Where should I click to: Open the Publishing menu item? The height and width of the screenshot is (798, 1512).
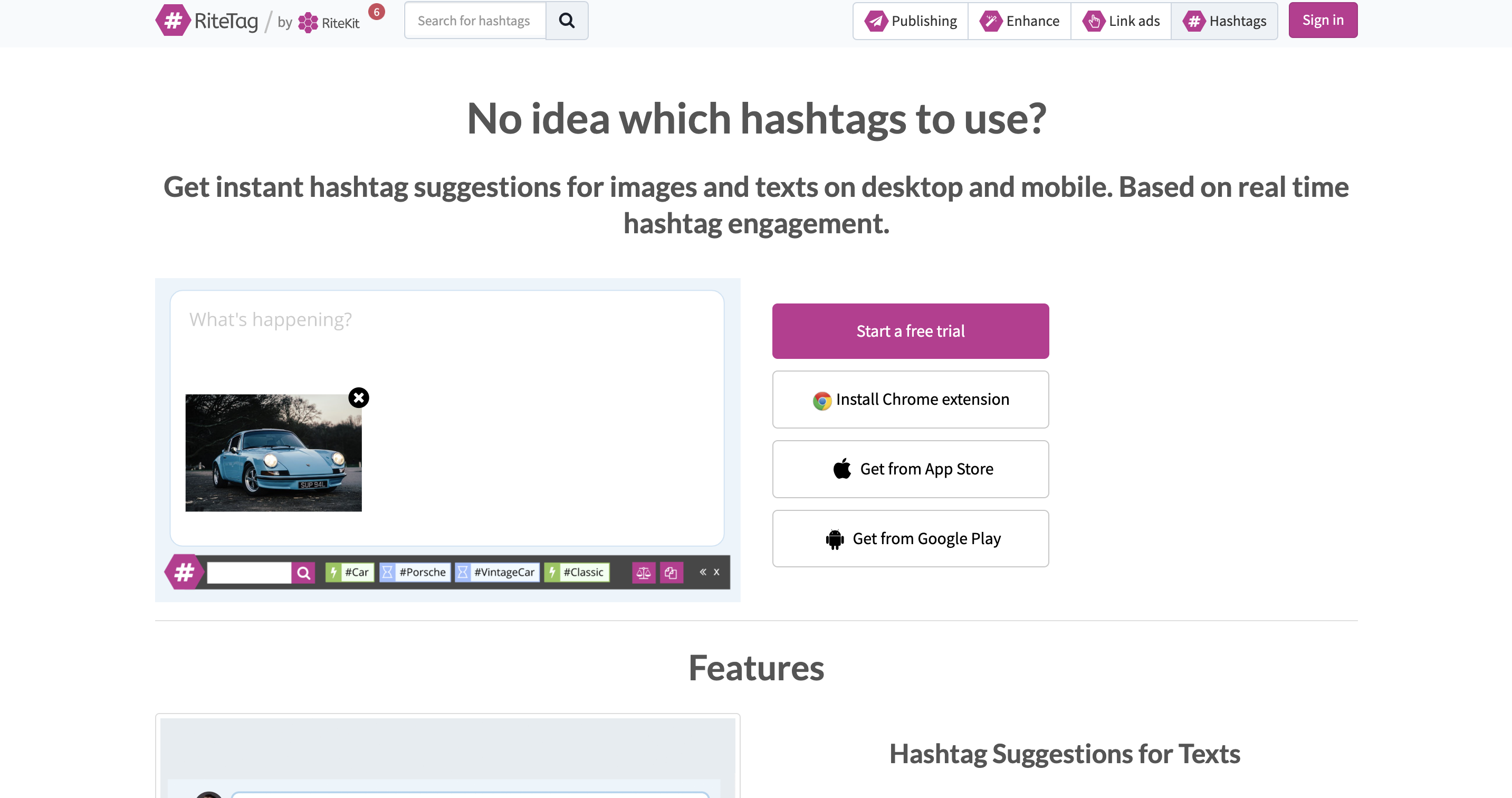point(911,21)
